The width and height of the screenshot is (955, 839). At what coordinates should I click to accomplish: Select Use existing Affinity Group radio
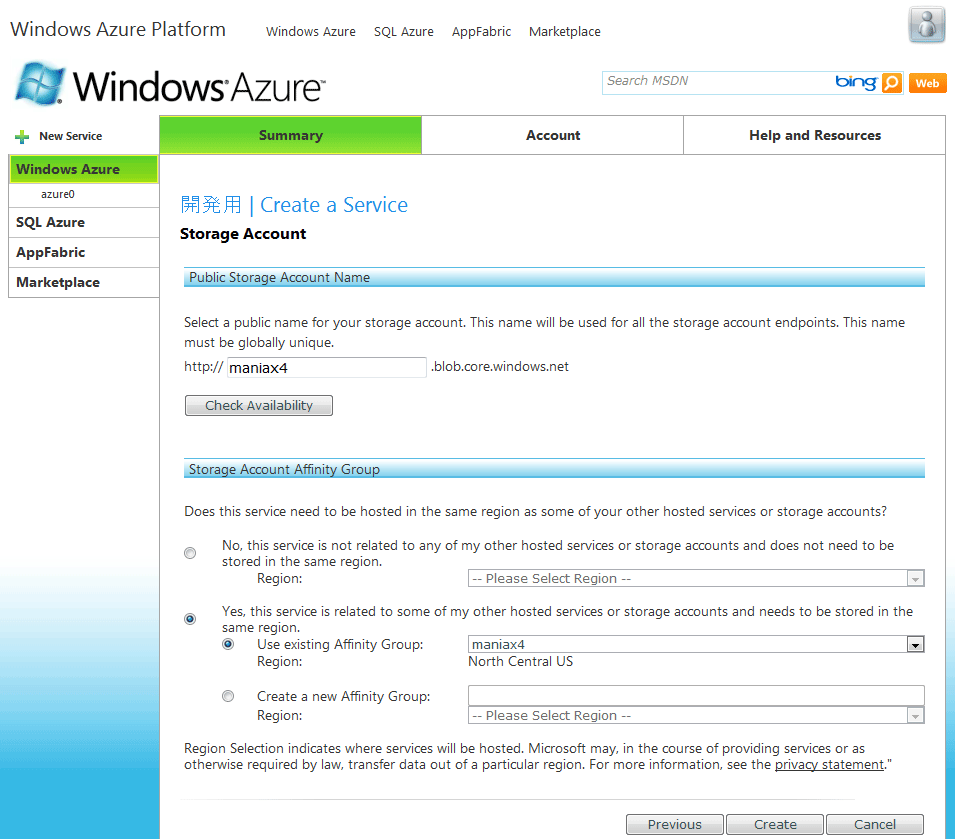[x=228, y=644]
